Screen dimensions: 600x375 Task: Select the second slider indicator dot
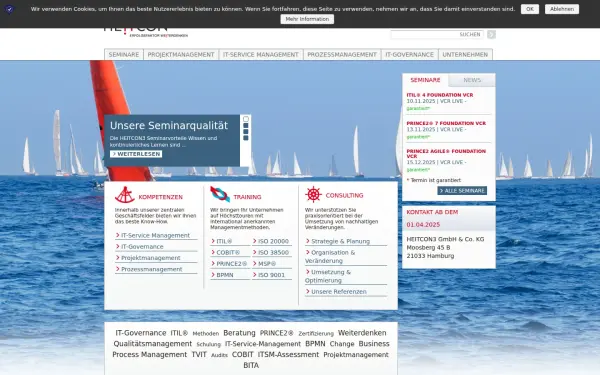click(246, 126)
